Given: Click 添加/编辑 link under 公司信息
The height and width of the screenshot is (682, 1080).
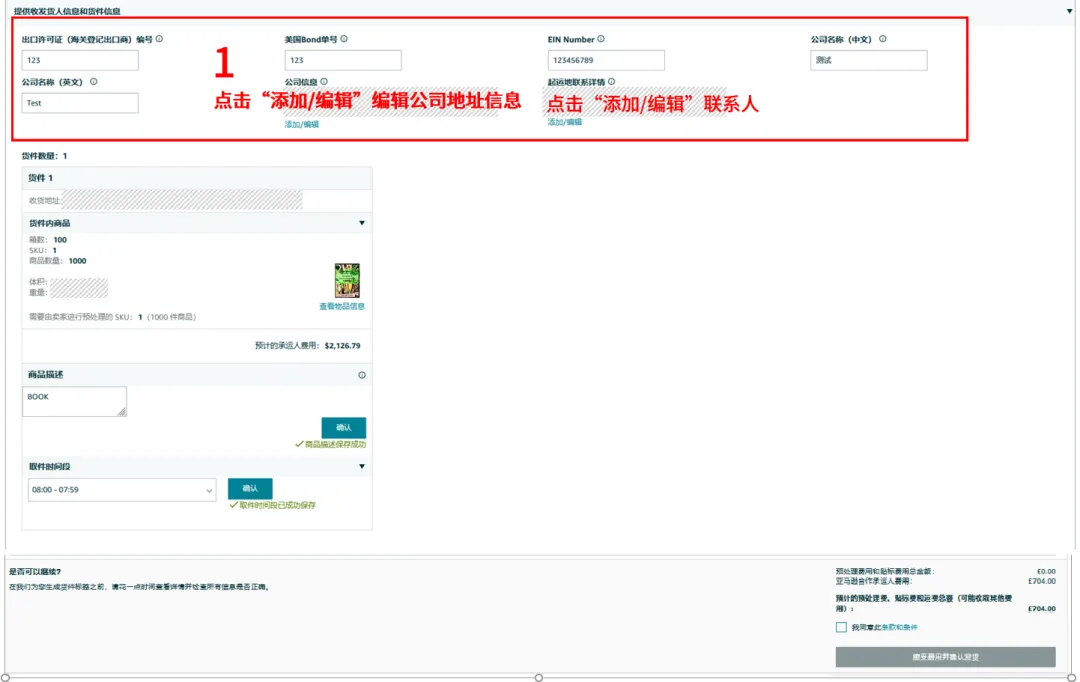Looking at the screenshot, I should click(x=301, y=124).
